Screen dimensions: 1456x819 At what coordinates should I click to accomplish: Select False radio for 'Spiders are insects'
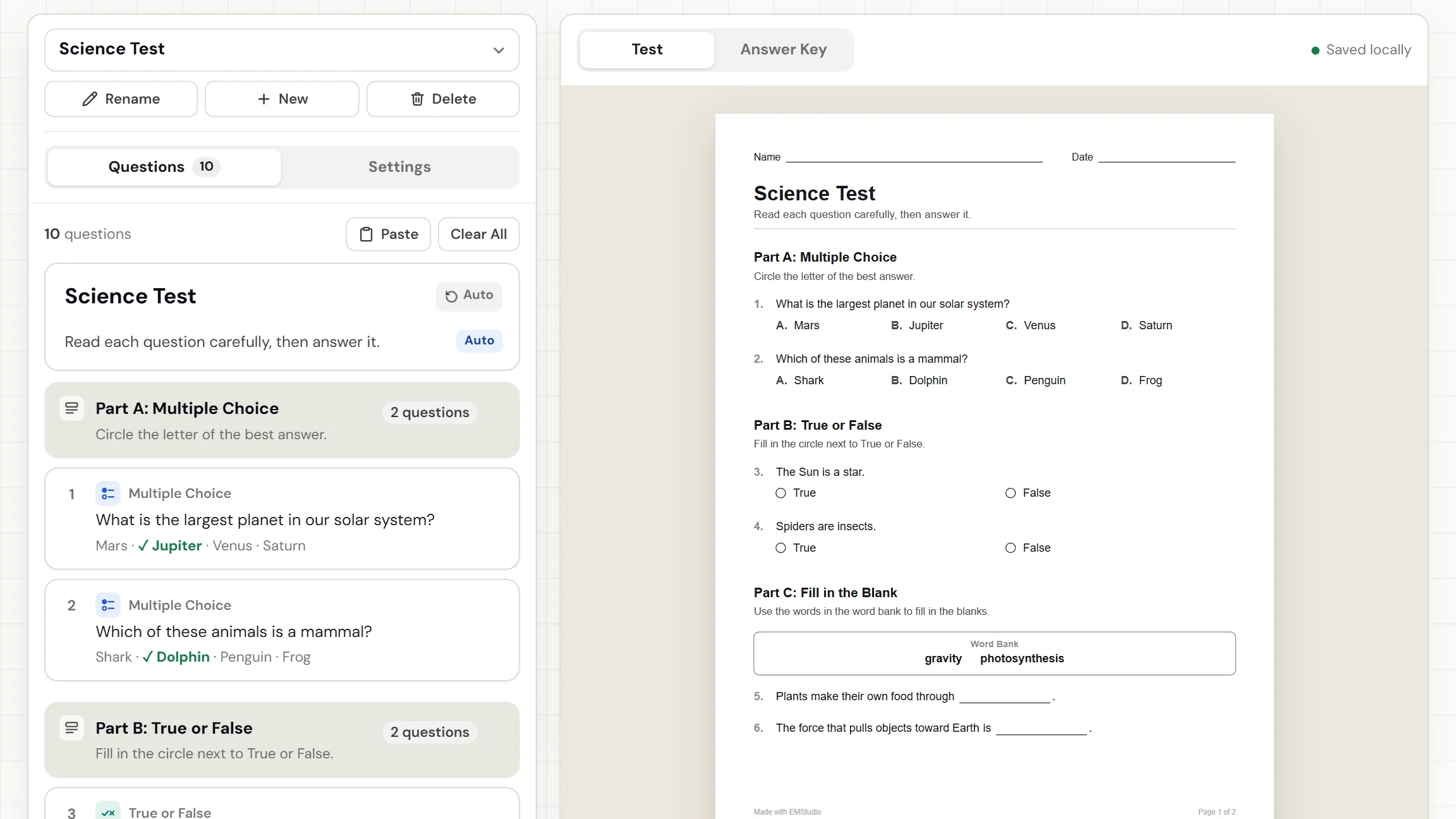tap(1010, 548)
